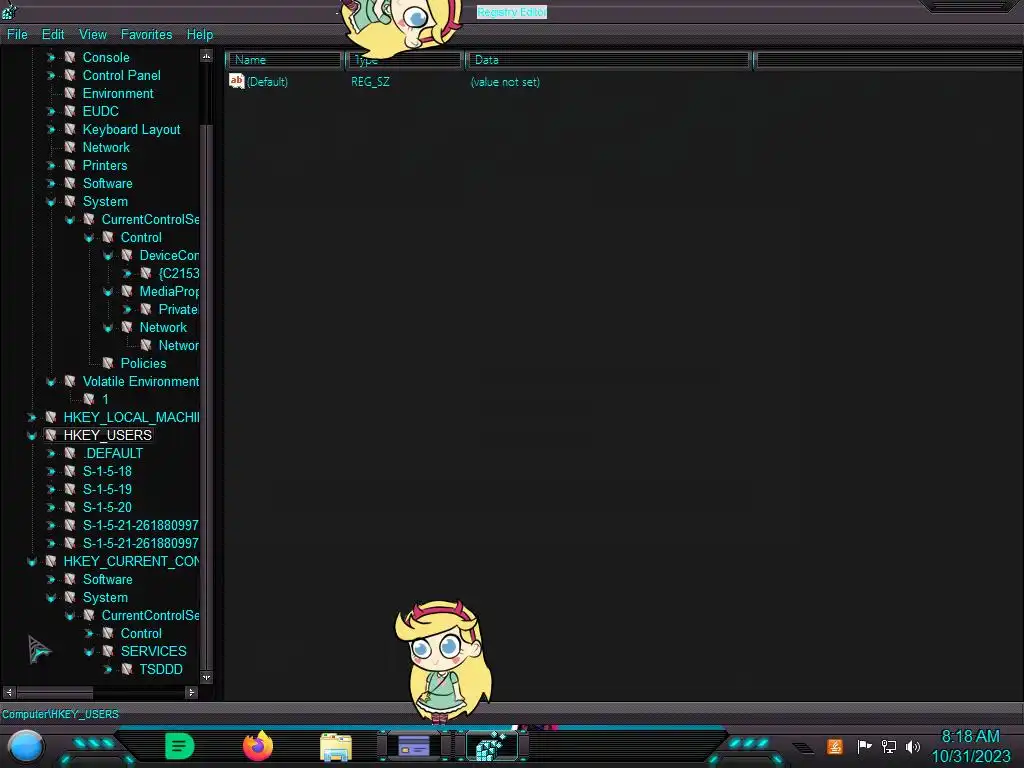Open the green notes app on taskbar
The width and height of the screenshot is (1024, 768).
(180, 746)
